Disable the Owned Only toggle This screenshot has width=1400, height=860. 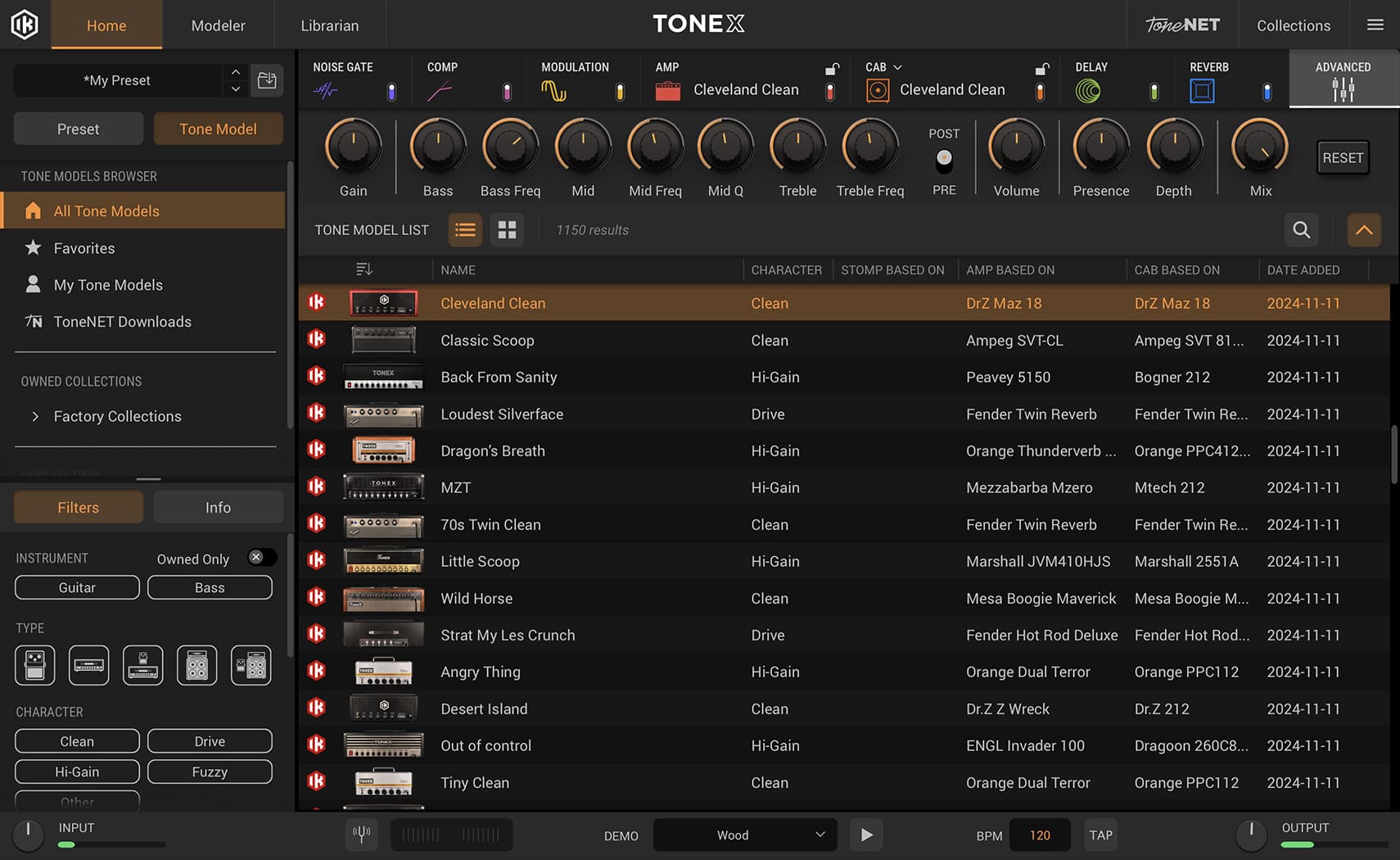click(260, 557)
